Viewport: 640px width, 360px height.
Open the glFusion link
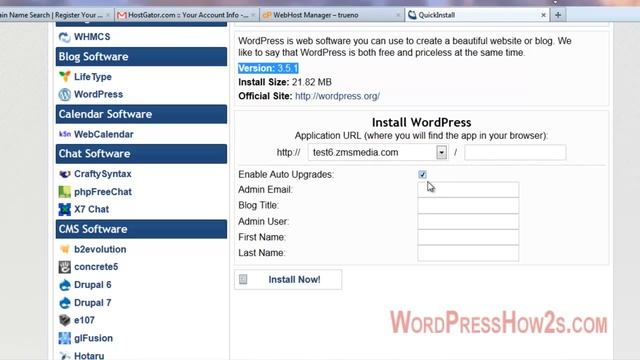tap(93, 338)
